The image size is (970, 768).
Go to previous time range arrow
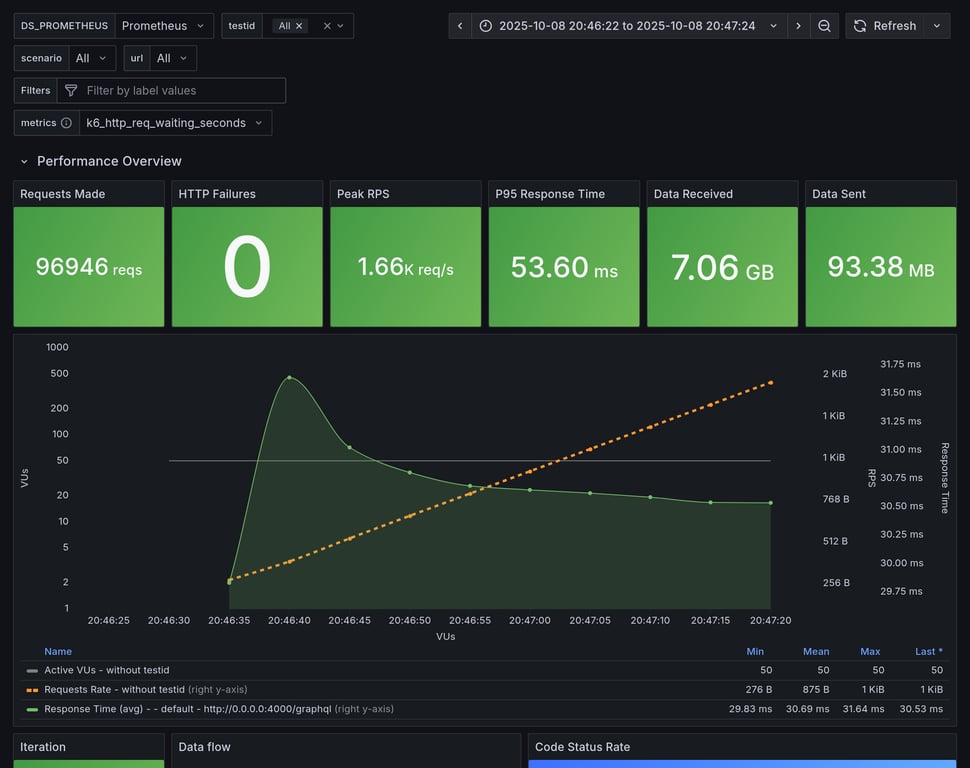459,26
